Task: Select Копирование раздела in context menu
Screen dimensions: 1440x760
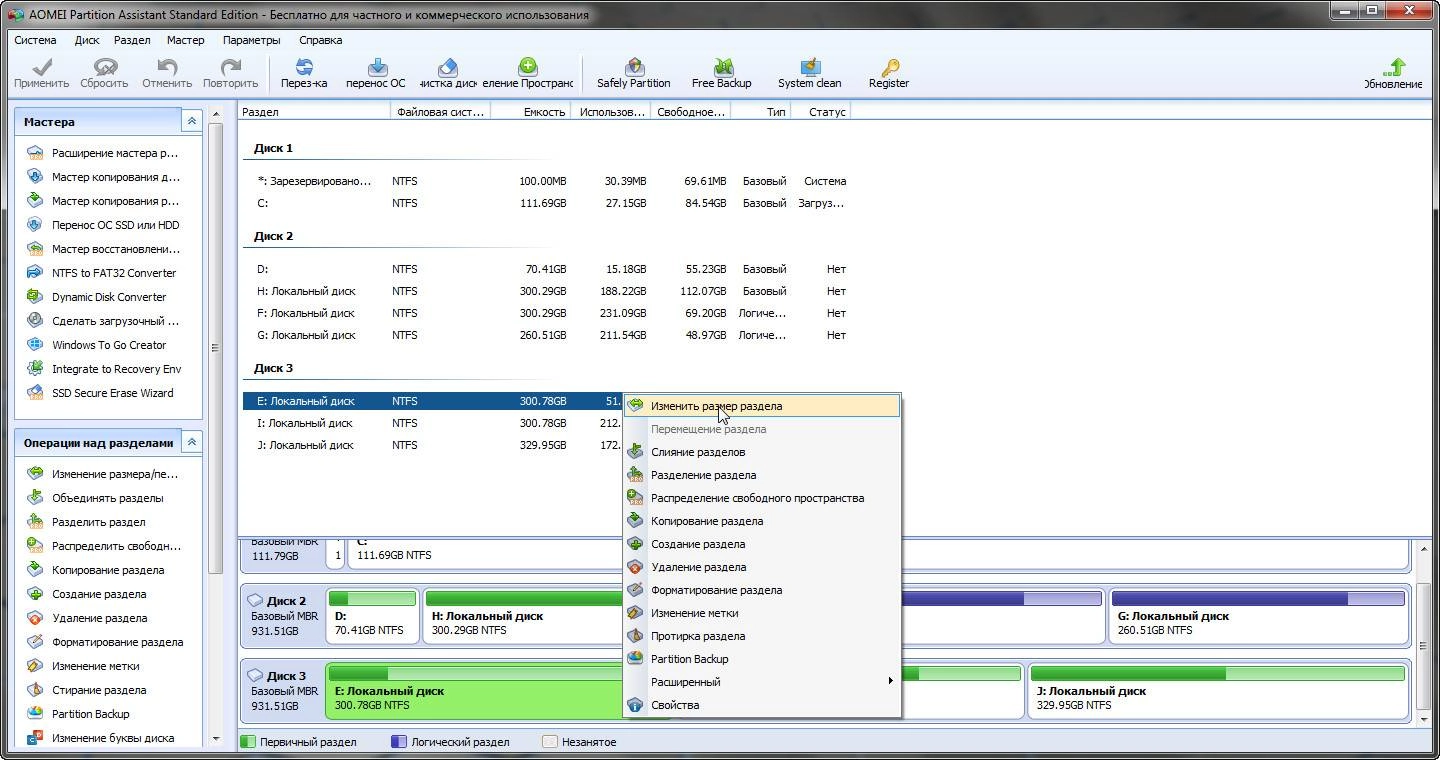Action: [x=761, y=521]
